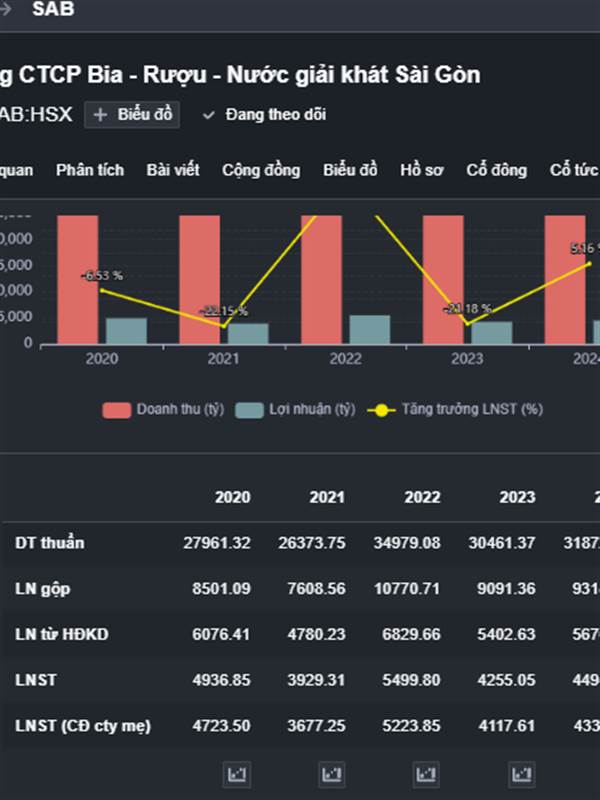This screenshot has height=800, width=600.
Task: Click the + Biểu đồ button
Action: click(132, 115)
